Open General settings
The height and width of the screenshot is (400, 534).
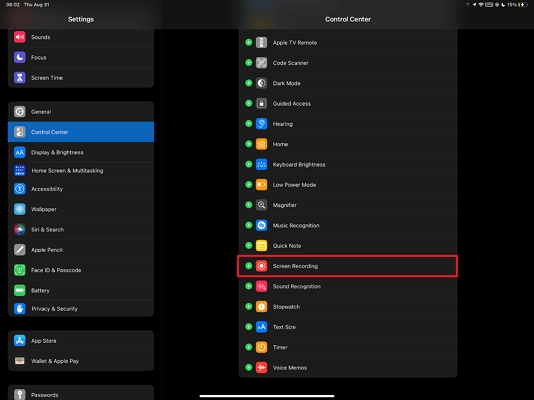[x=81, y=112]
